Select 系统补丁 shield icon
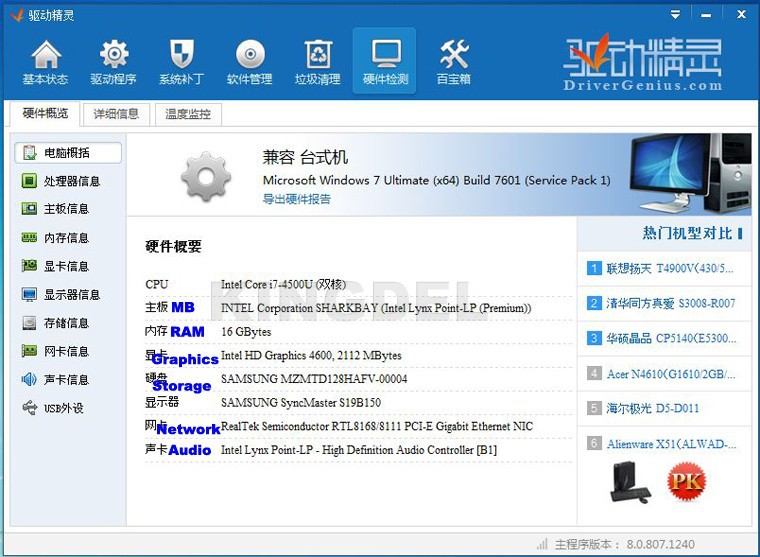The height and width of the screenshot is (557, 760). (x=181, y=61)
